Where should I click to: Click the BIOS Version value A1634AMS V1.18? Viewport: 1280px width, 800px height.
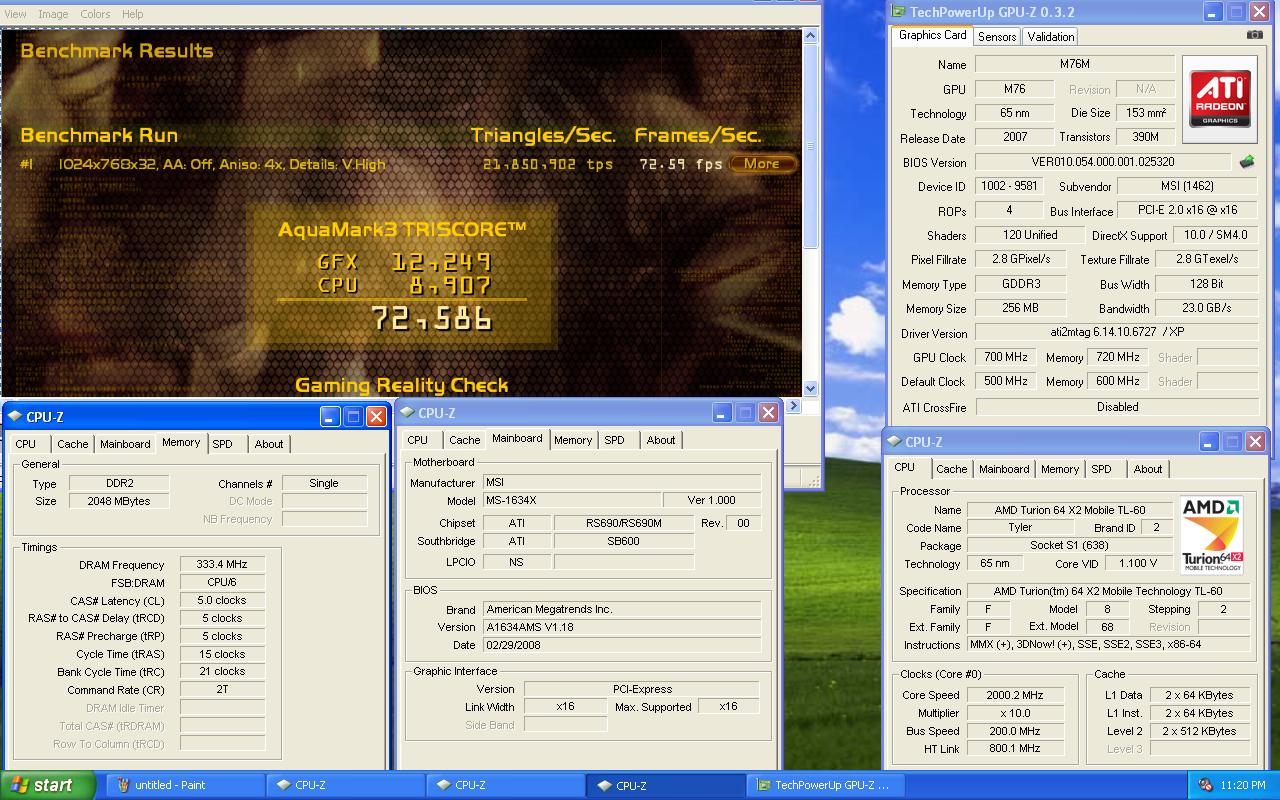[x=621, y=627]
